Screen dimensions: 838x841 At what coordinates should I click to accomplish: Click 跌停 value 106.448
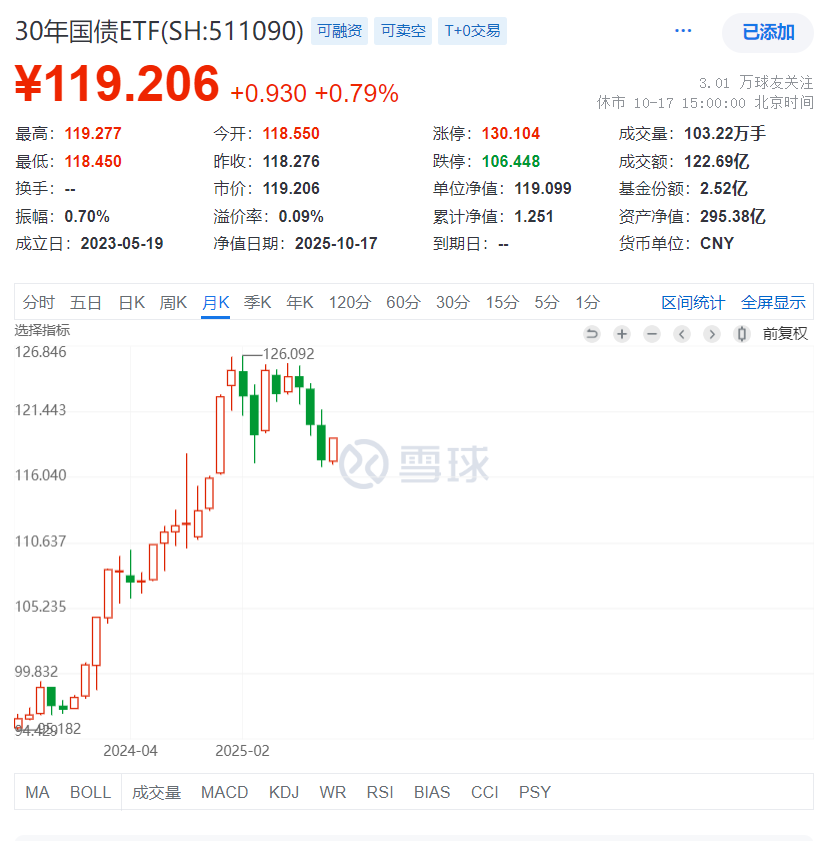pos(511,161)
